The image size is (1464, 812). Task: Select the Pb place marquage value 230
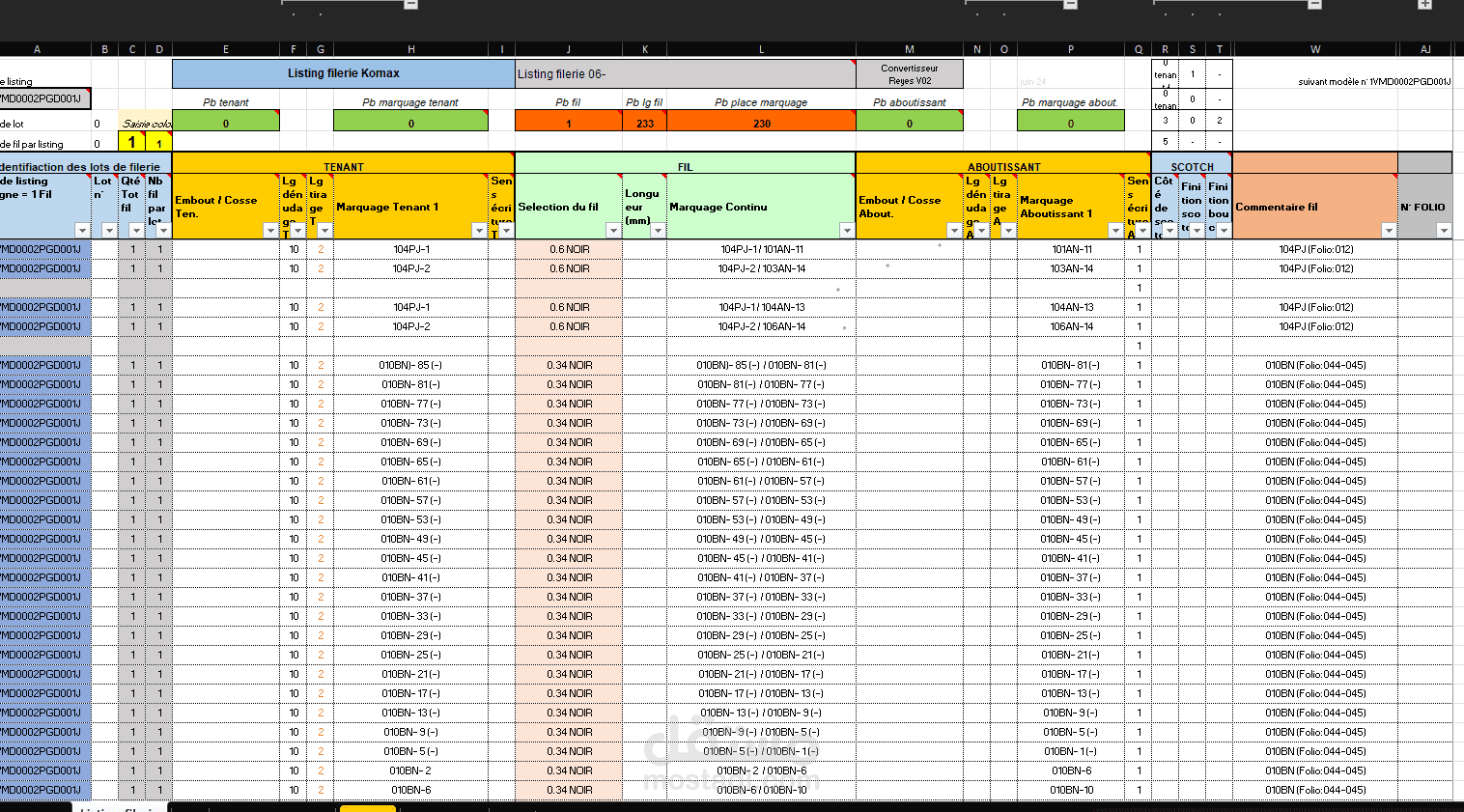761,121
